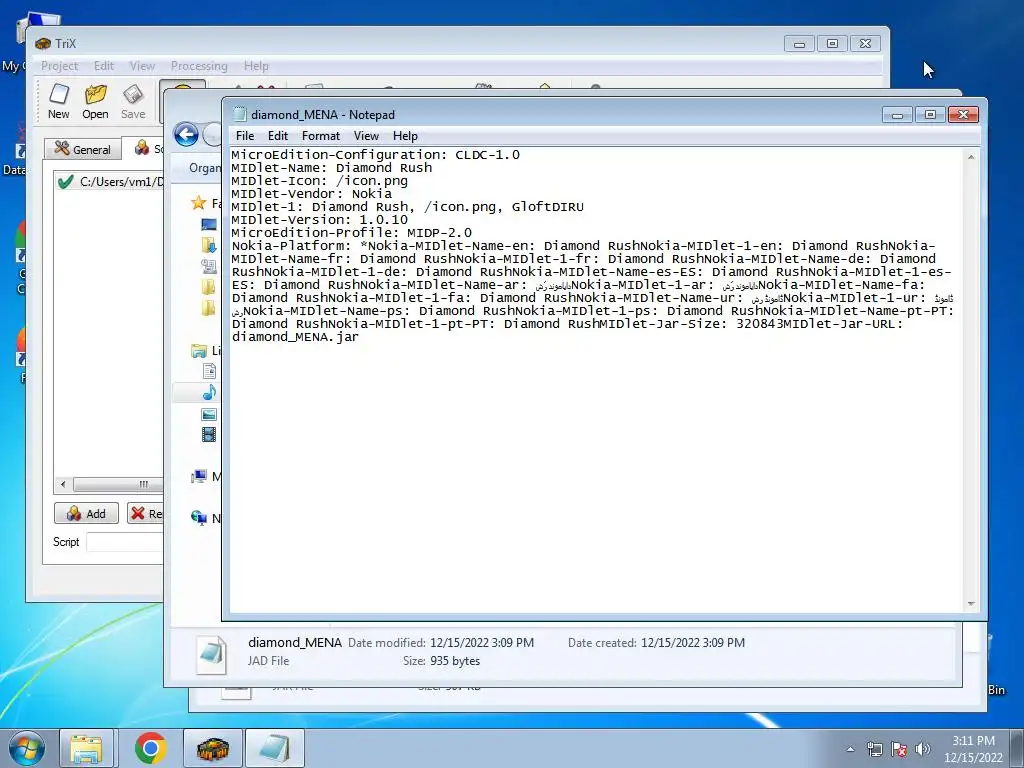The image size is (1024, 768).
Task: Click the Back arrow in Explorer window
Action: 186,135
